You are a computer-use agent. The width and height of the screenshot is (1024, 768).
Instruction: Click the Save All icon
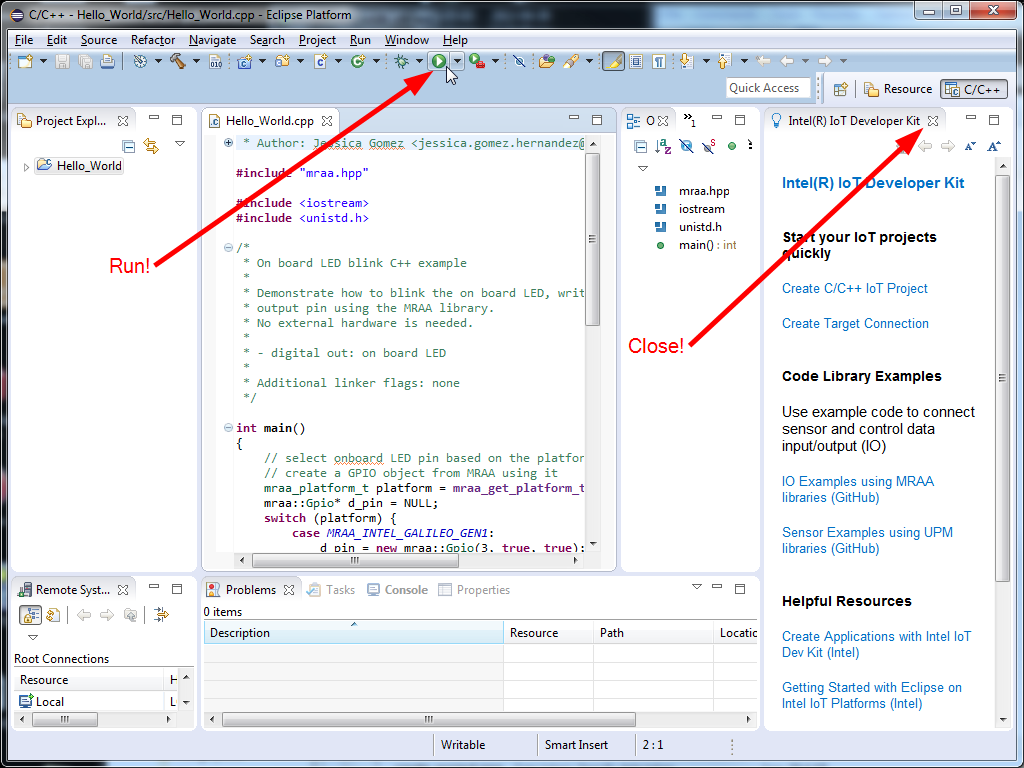(85, 61)
